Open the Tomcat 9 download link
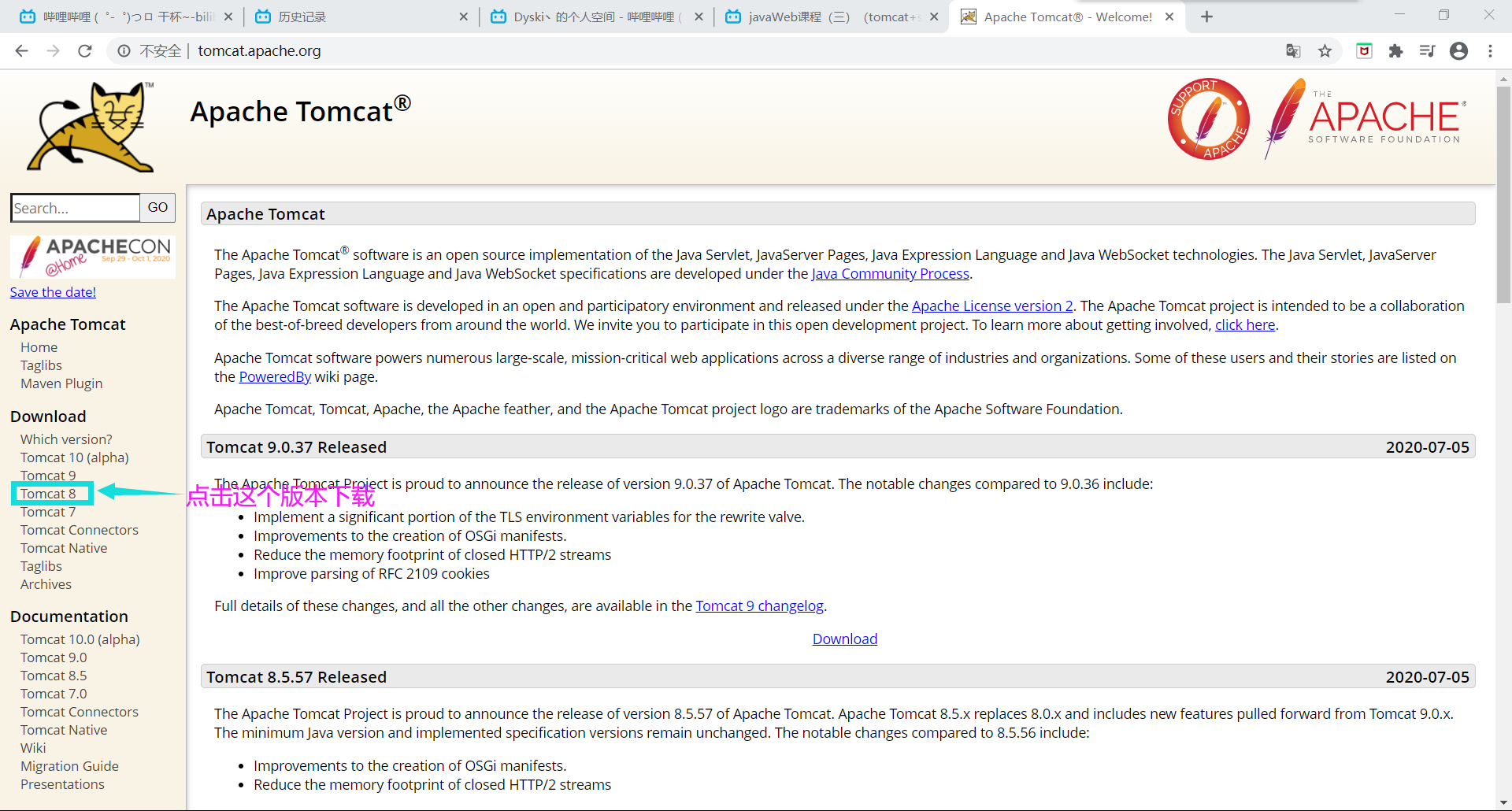This screenshot has height=811, width=1512. point(48,476)
